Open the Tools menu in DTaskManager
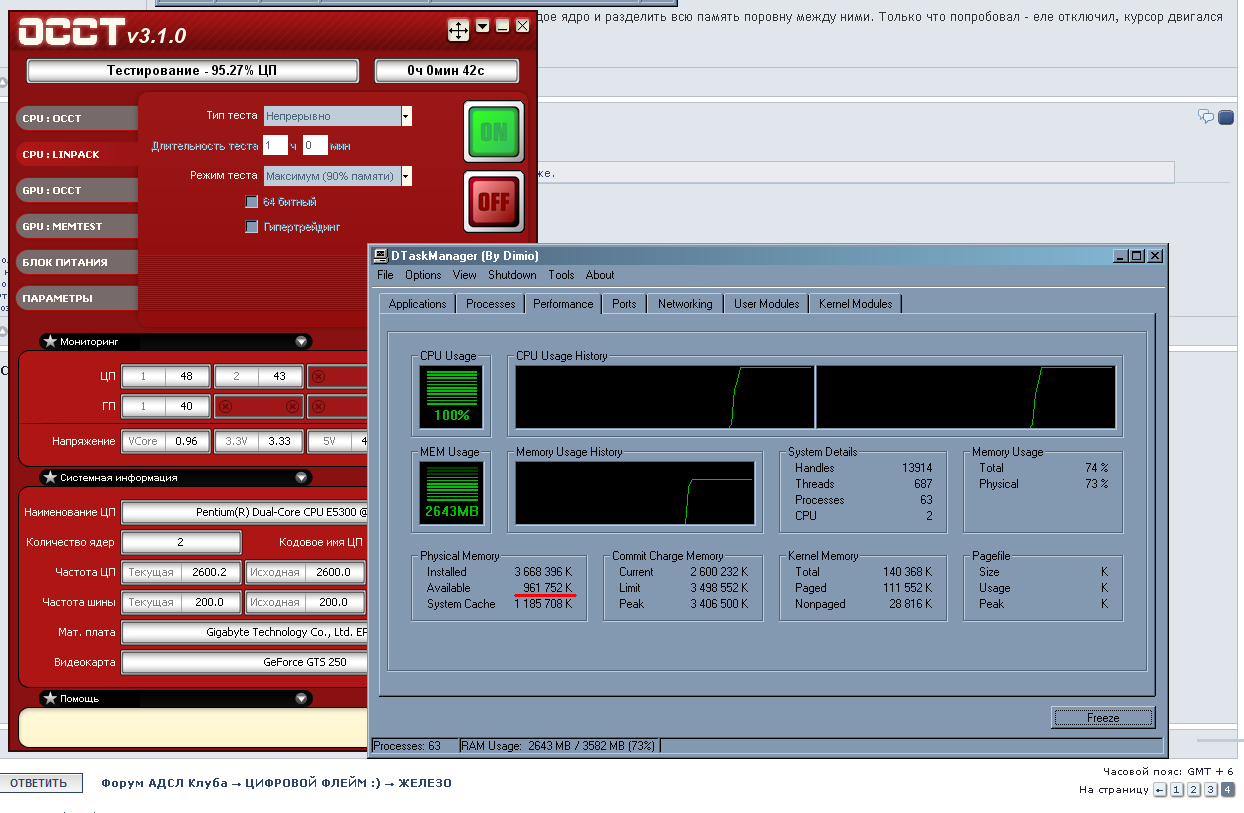This screenshot has height=813, width=1244. tap(561, 275)
